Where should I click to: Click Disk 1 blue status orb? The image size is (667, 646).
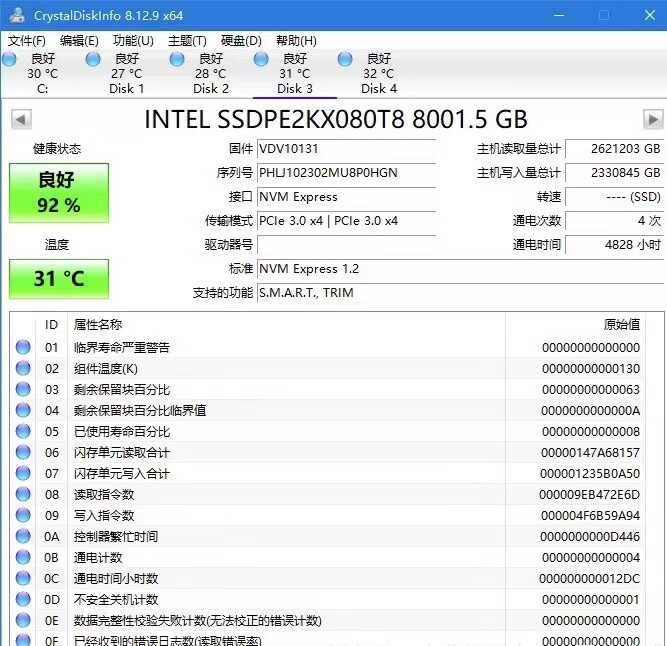[93, 59]
